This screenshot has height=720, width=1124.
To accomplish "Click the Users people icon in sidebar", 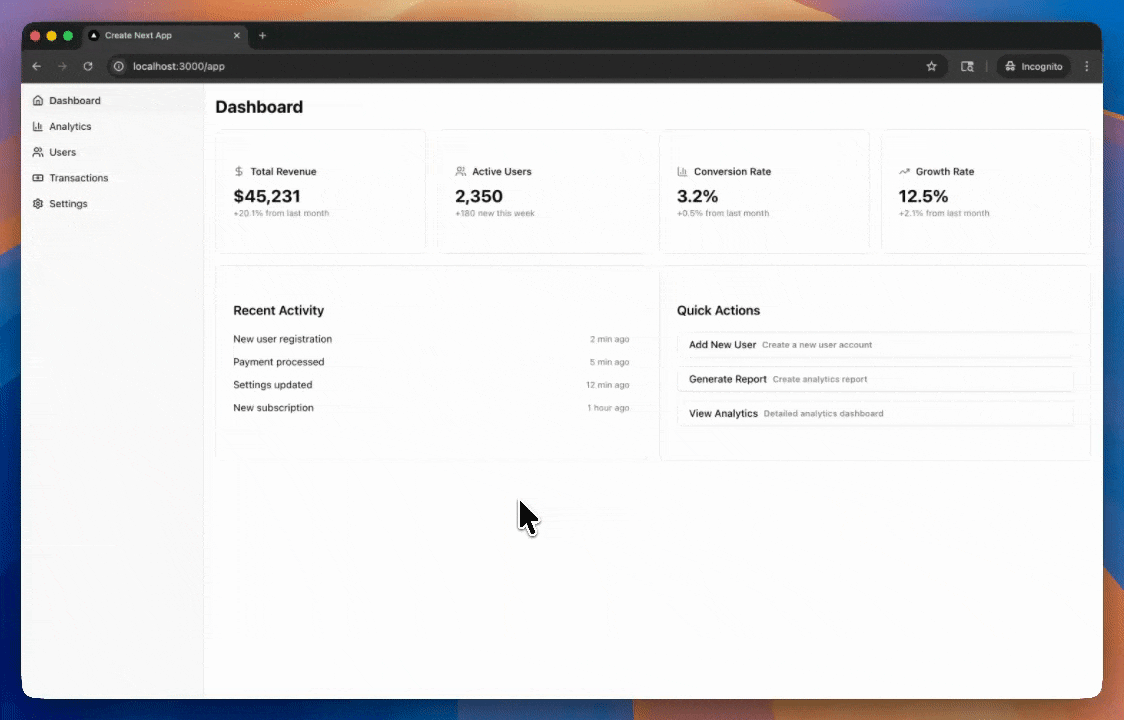I will (x=38, y=153).
